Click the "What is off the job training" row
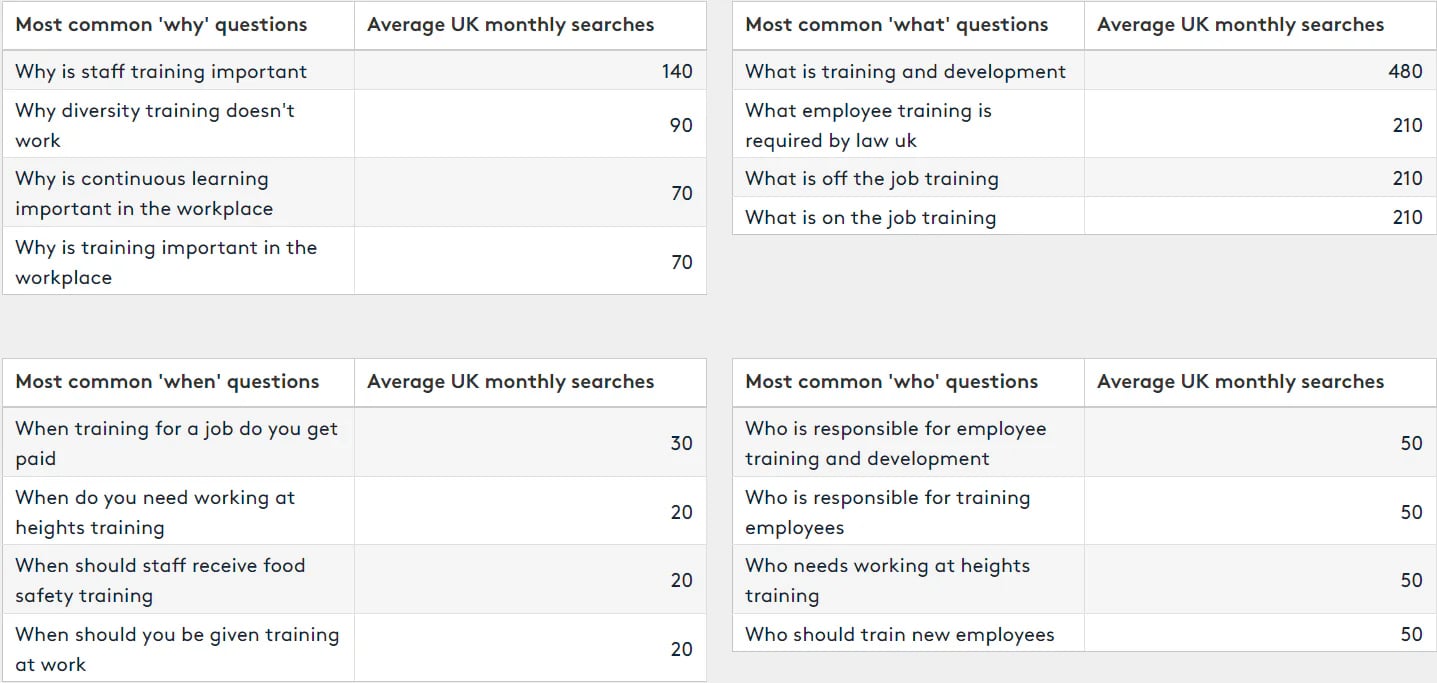The width and height of the screenshot is (1437, 683). (x=872, y=179)
